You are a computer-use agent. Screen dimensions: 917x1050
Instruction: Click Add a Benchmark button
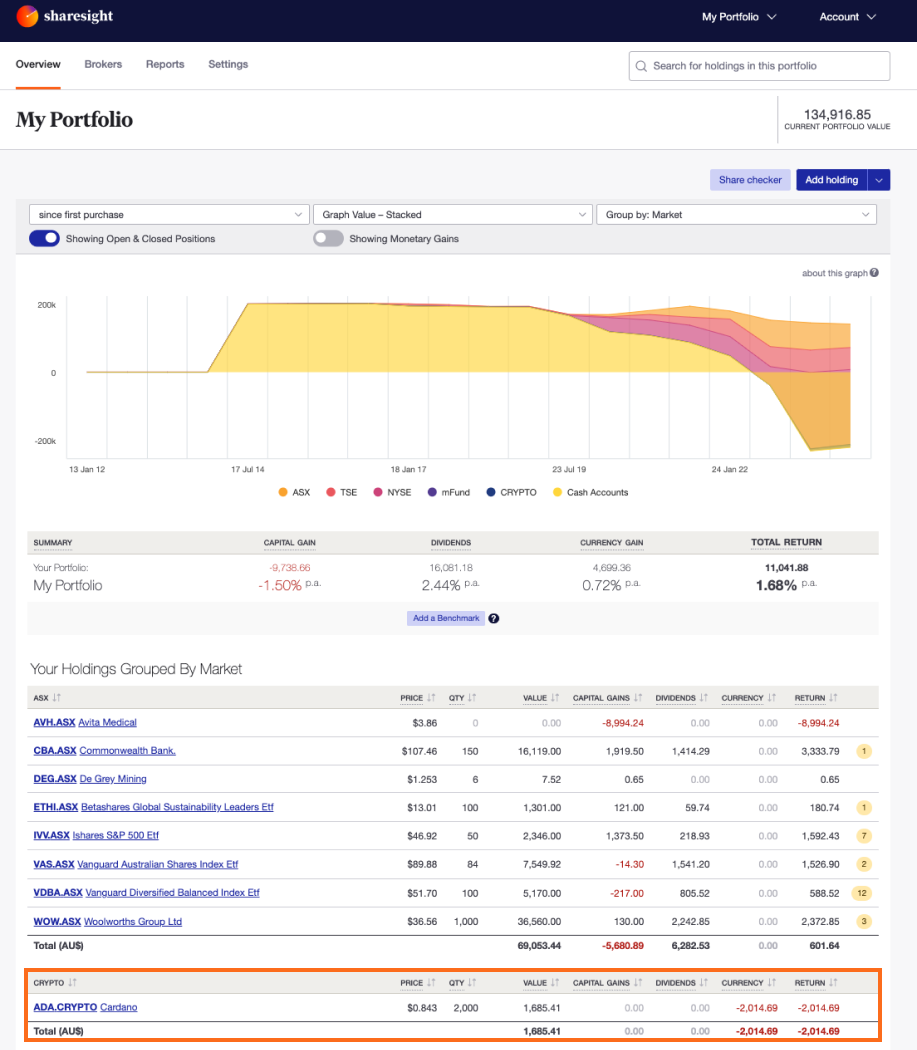(446, 618)
